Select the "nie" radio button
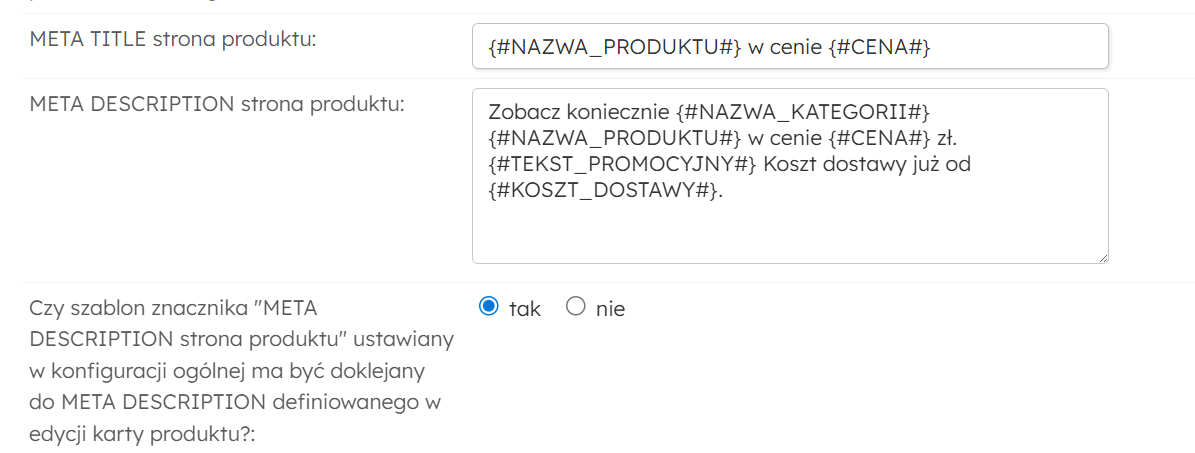Viewport: 1195px width, 453px height. [575, 307]
